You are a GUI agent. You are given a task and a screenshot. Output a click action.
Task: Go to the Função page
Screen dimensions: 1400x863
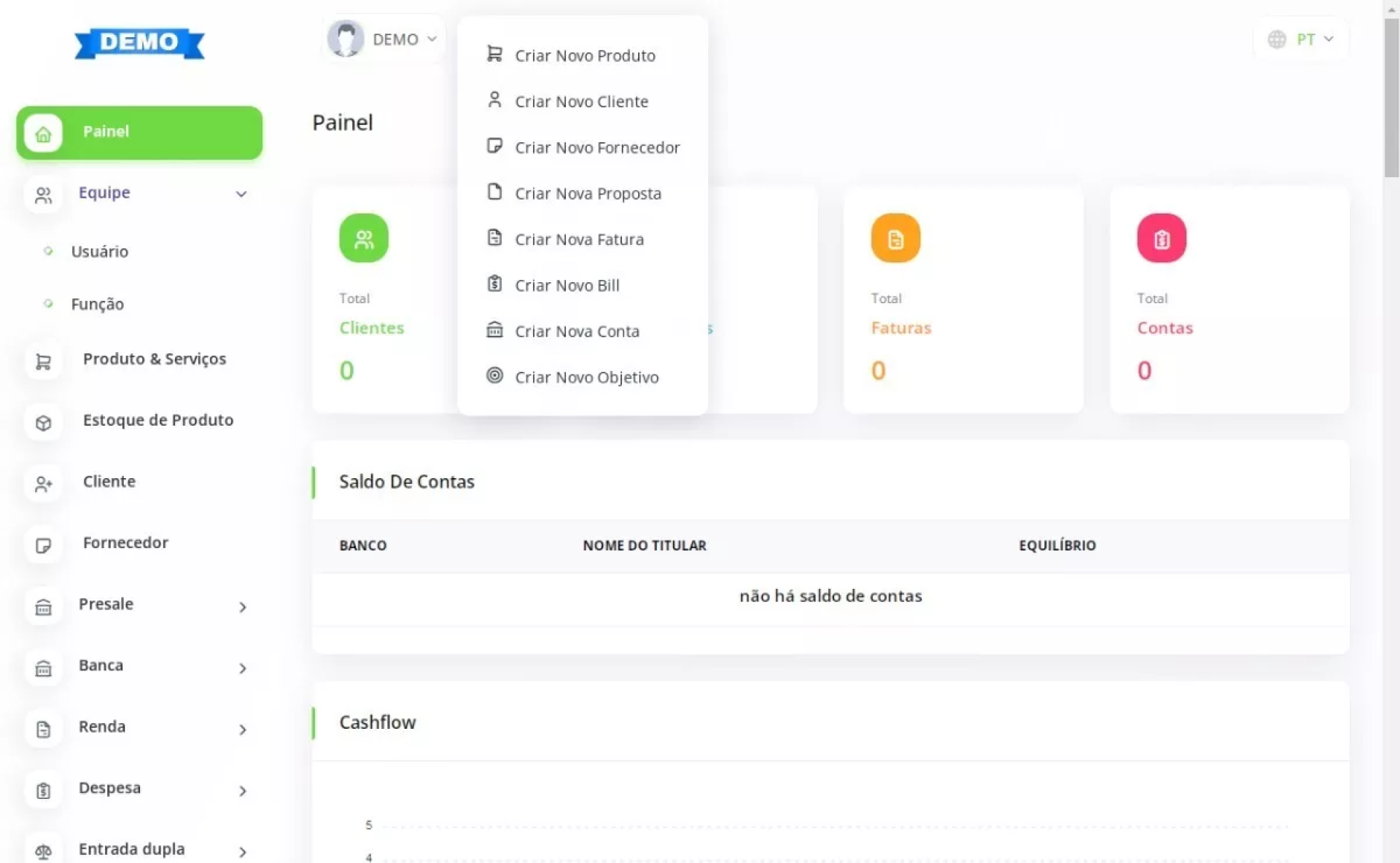click(x=97, y=304)
